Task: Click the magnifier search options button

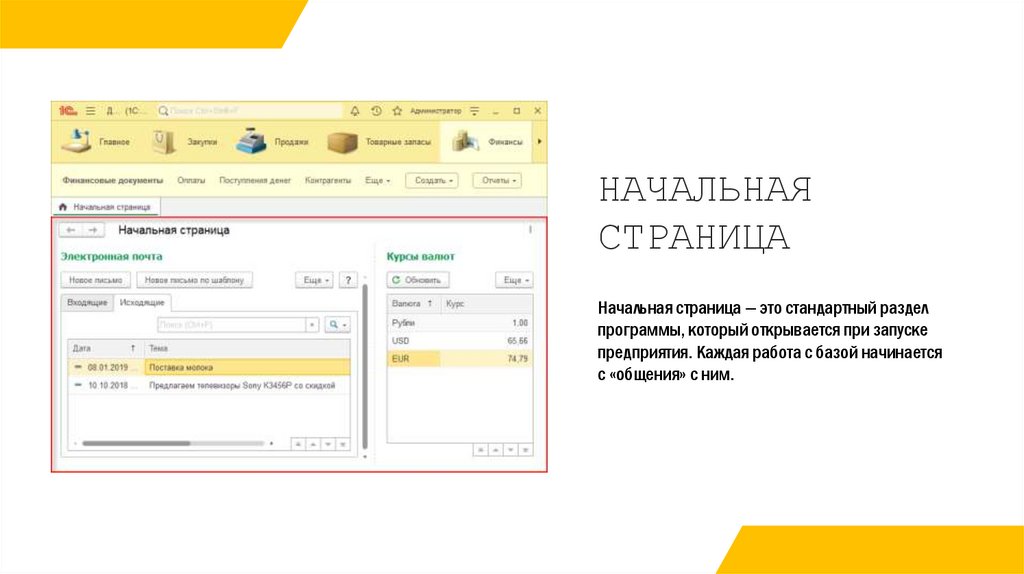Action: point(337,325)
